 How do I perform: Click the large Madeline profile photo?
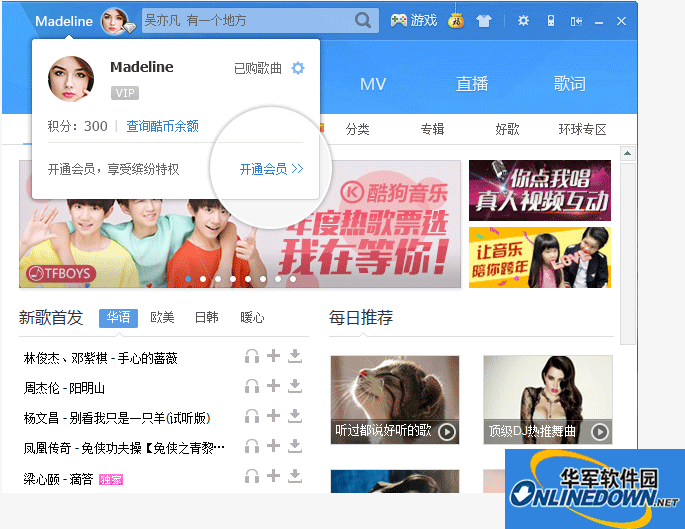click(x=71, y=79)
